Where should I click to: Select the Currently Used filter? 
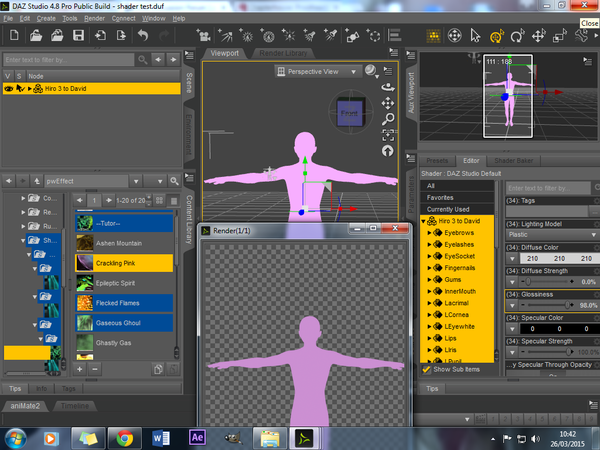point(457,209)
